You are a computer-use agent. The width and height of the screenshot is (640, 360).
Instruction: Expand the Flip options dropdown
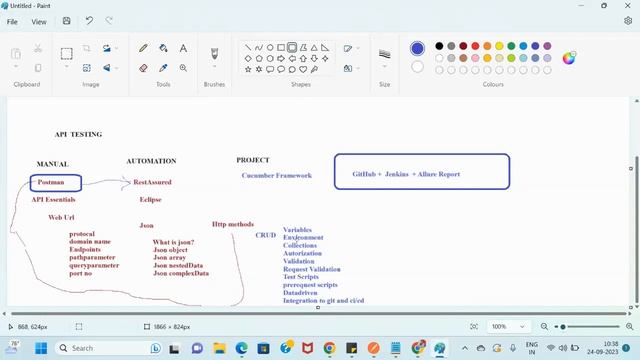[x=117, y=68]
